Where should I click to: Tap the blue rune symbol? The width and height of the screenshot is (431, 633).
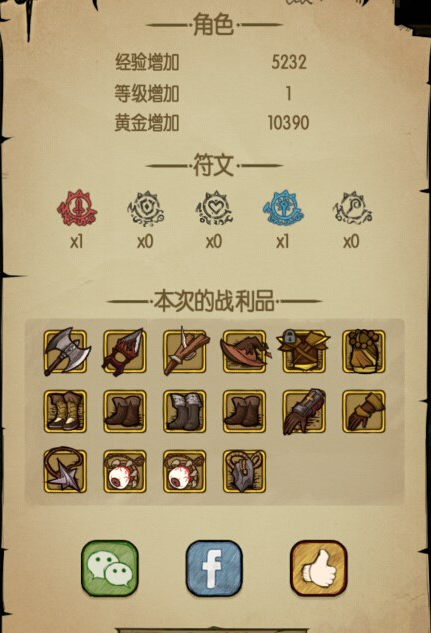(x=283, y=208)
